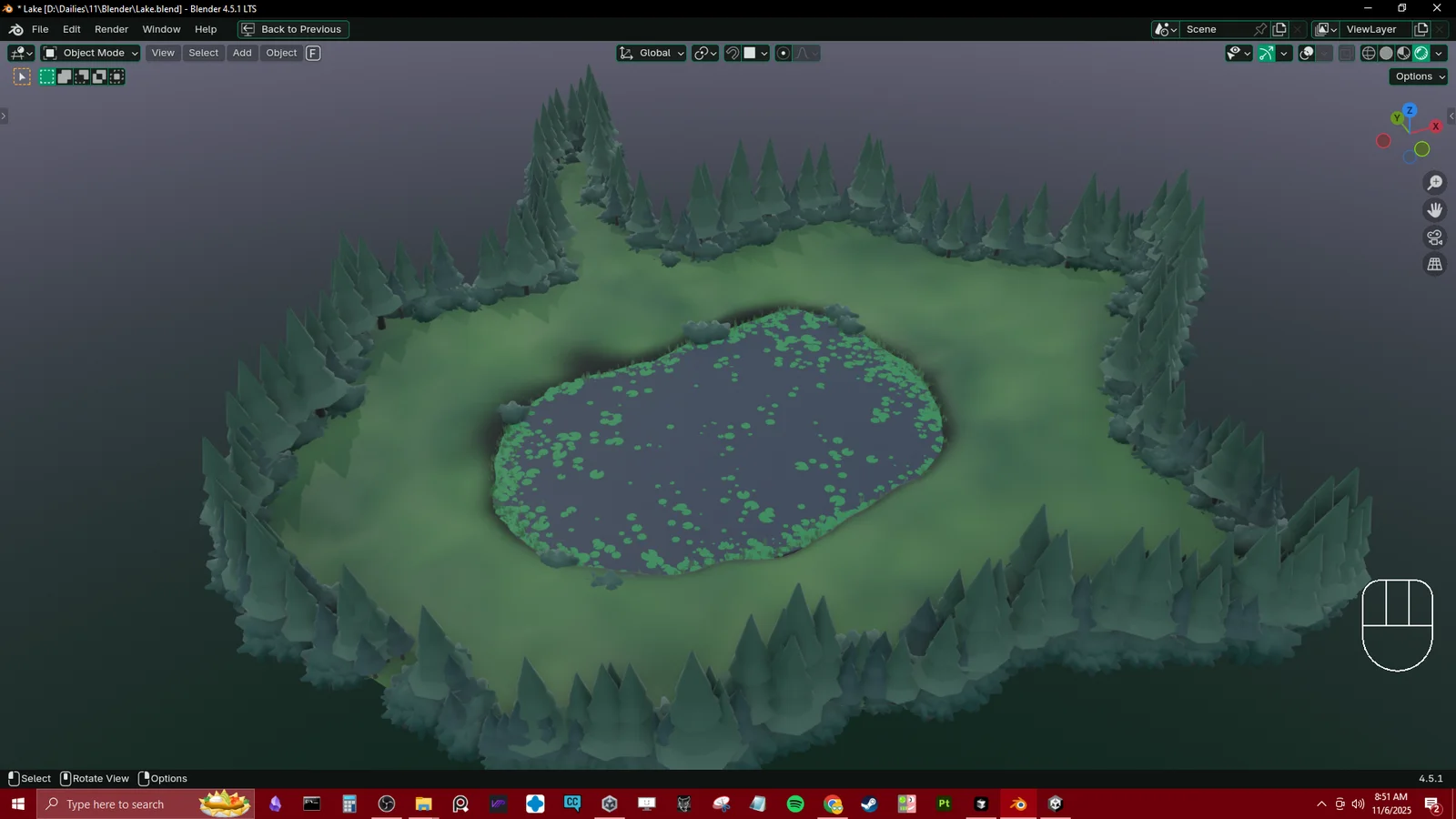Click the Back to Previous button
The width and height of the screenshot is (1456, 819).
292,28
